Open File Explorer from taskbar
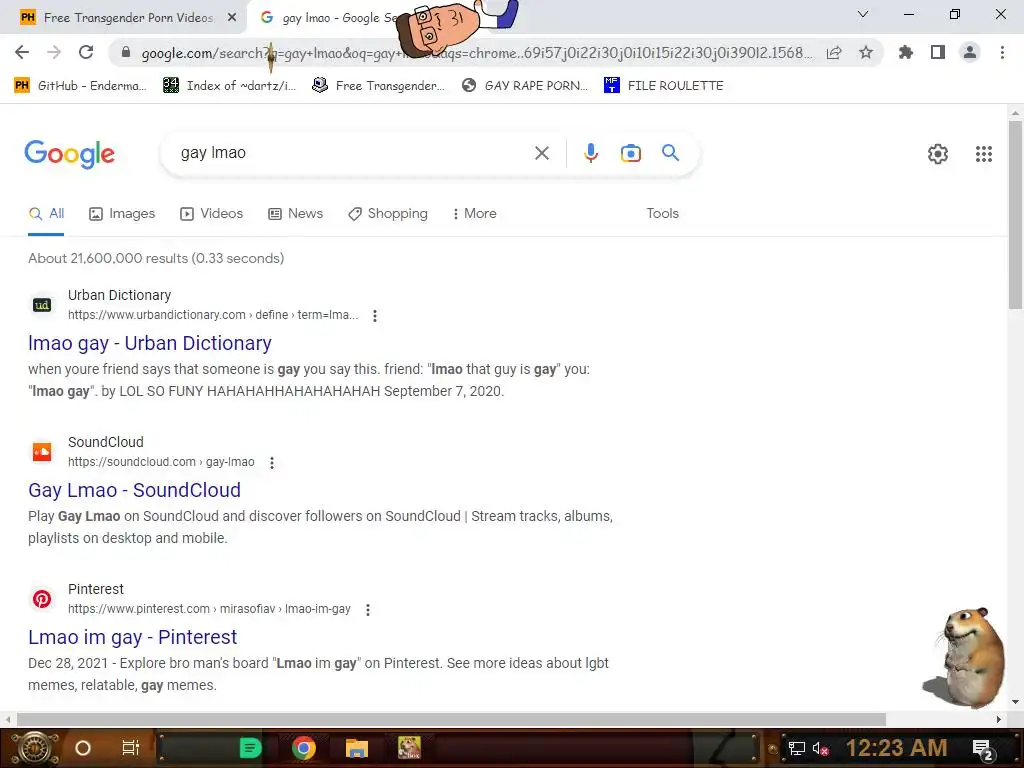Screen dimensions: 1024x768 (x=357, y=748)
